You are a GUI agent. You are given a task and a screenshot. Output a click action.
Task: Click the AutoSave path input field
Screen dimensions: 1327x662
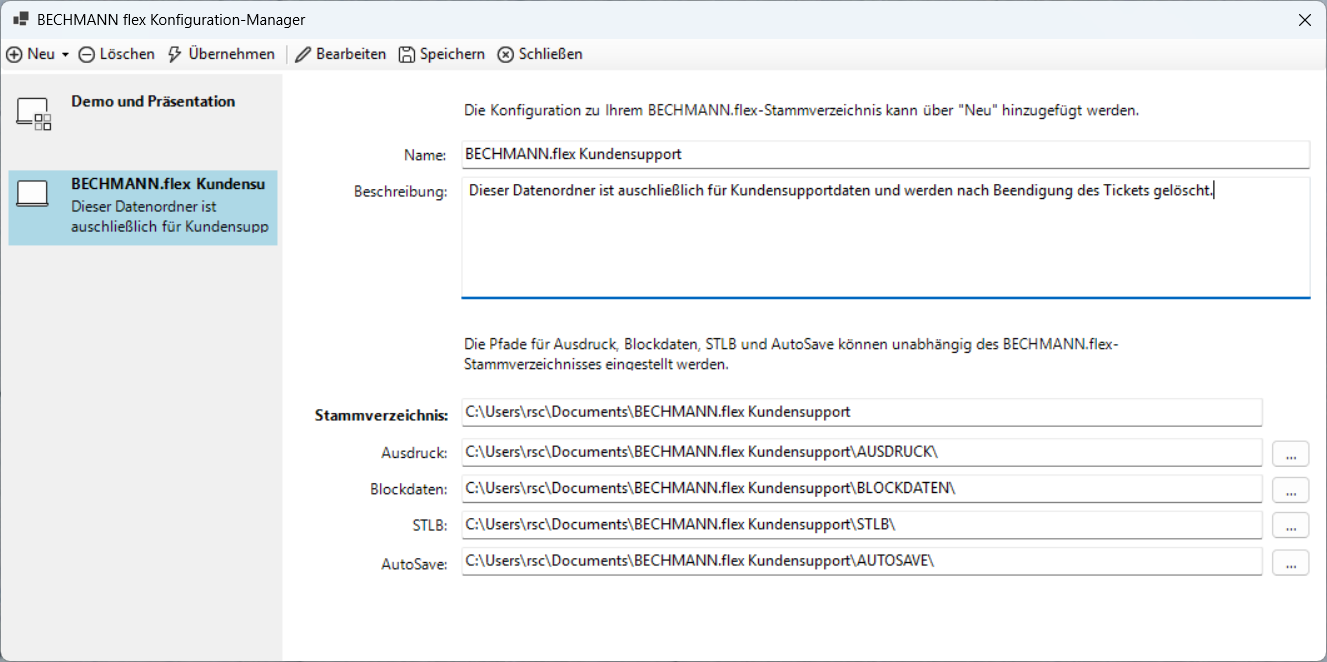coord(861,561)
